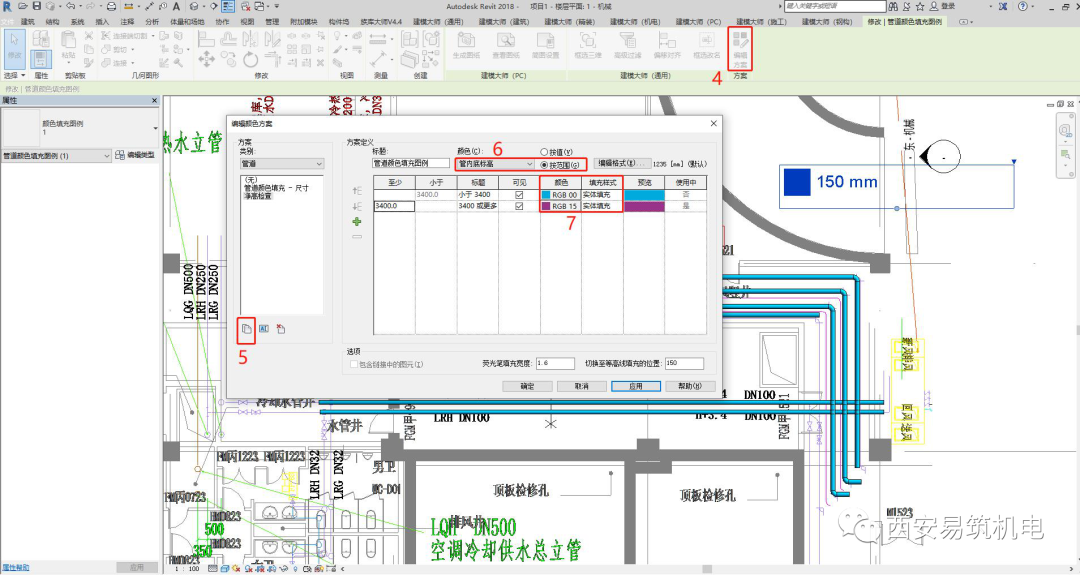Click the 应用 button in dialog
1080x575 pixels.
(636, 386)
